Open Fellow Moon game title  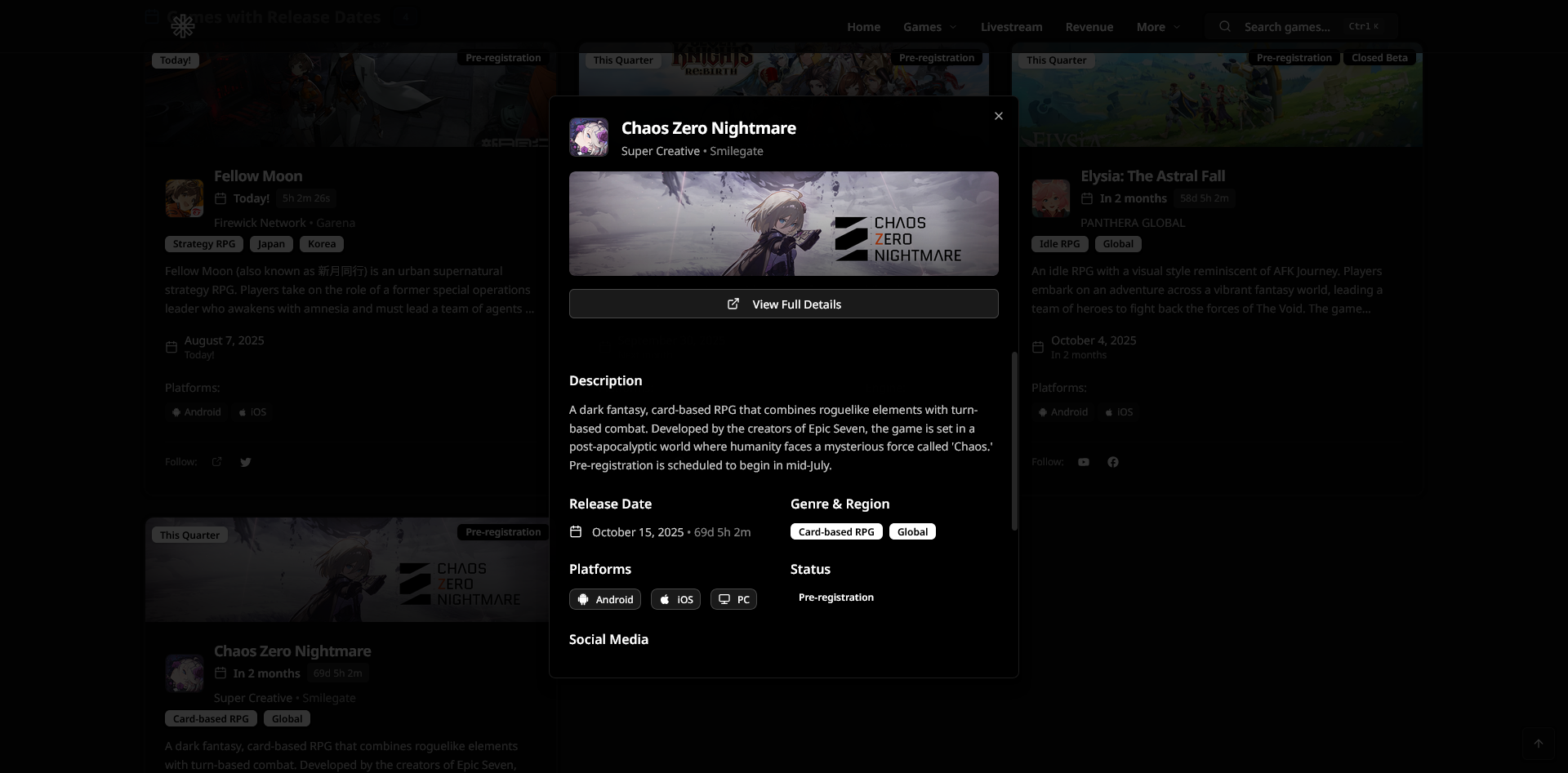[258, 176]
